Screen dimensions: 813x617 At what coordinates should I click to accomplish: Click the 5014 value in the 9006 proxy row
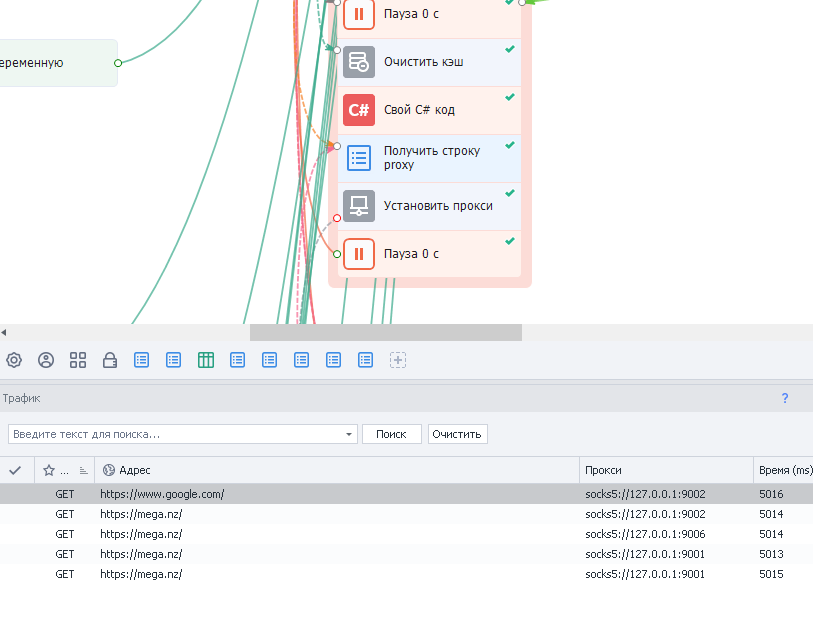[771, 534]
